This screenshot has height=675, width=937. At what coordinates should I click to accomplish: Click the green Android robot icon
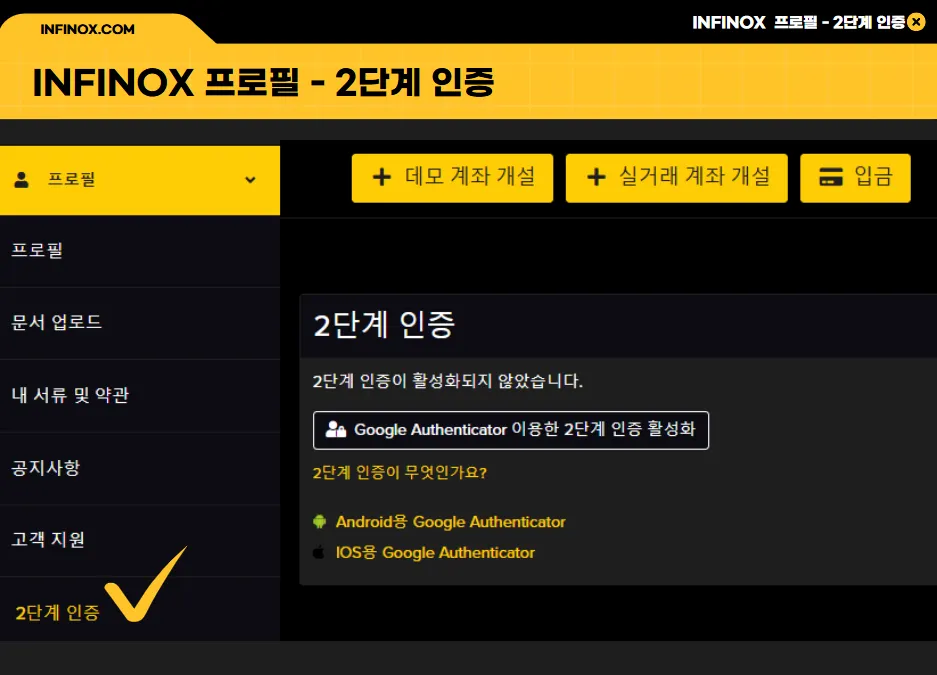tap(320, 521)
